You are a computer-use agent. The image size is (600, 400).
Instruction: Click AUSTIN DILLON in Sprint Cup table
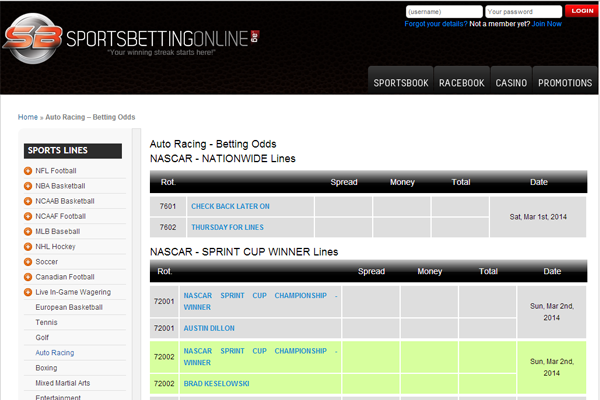209,328
